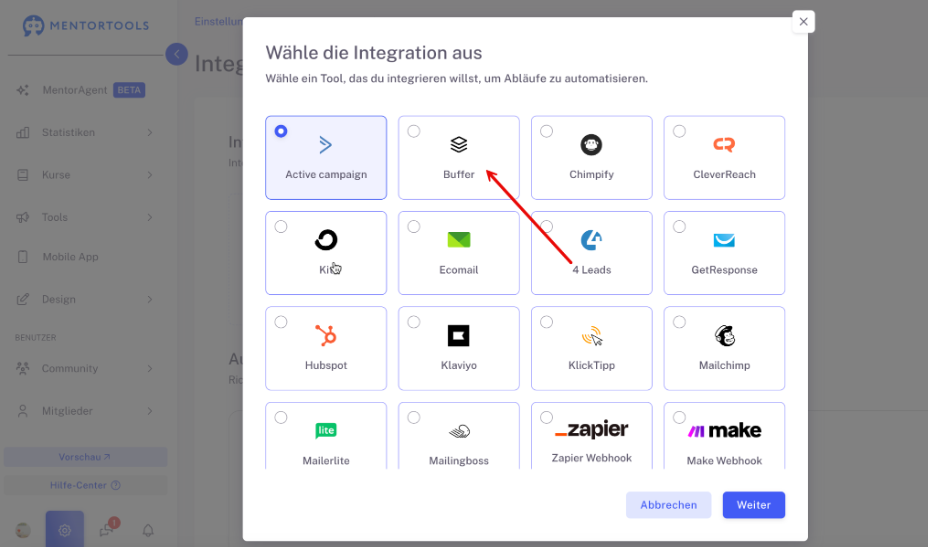
Task: Click the Weiter button
Action: point(753,505)
